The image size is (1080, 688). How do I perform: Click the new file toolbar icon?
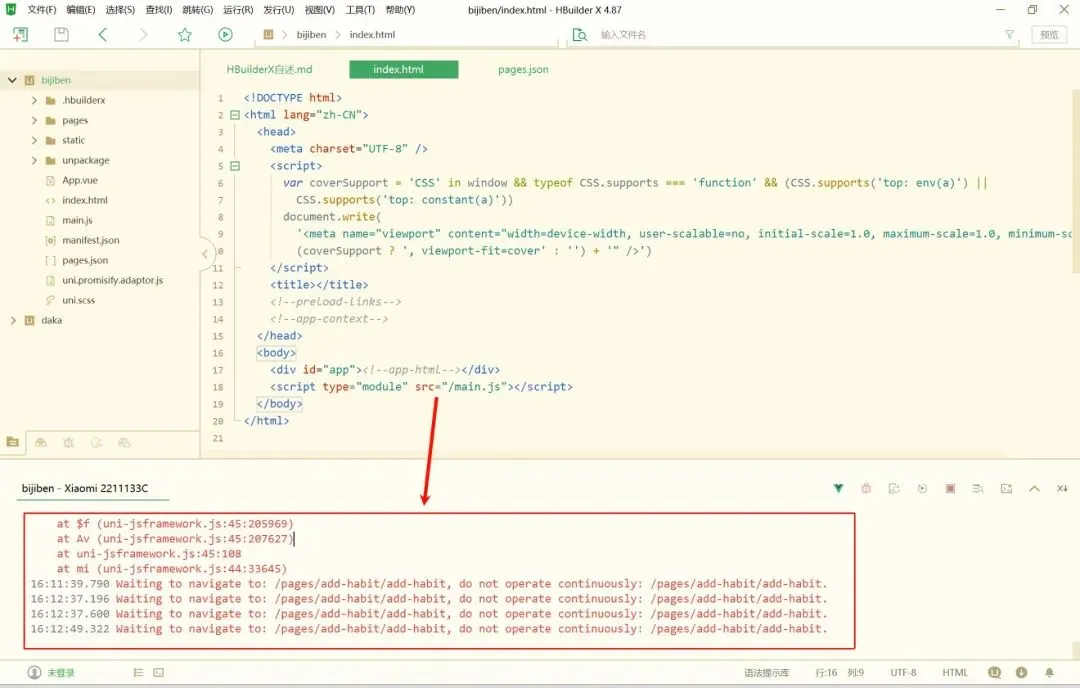[x=20, y=34]
